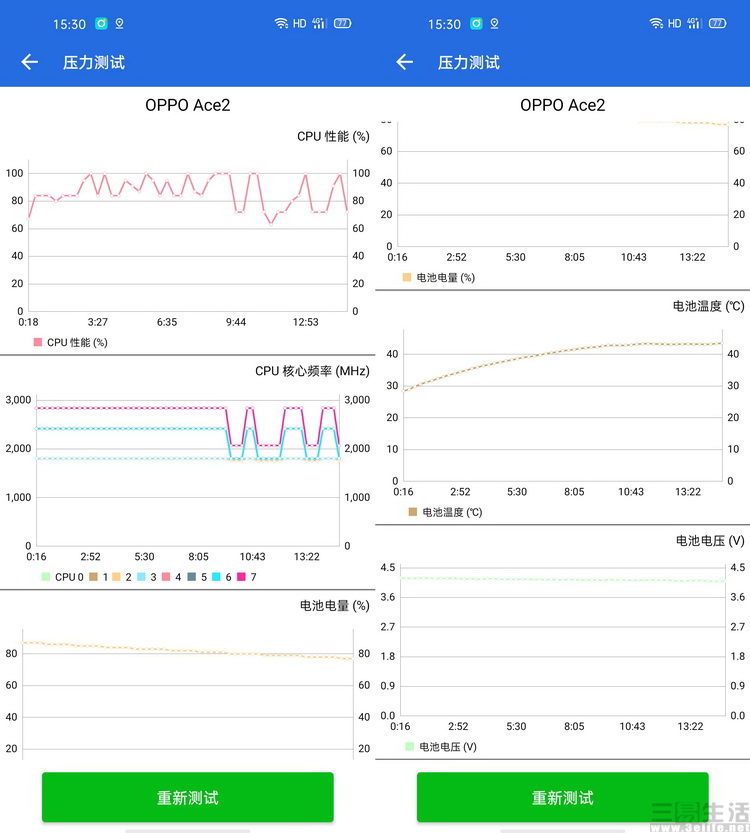Tap teal camera app icon in left status bar

101,23
